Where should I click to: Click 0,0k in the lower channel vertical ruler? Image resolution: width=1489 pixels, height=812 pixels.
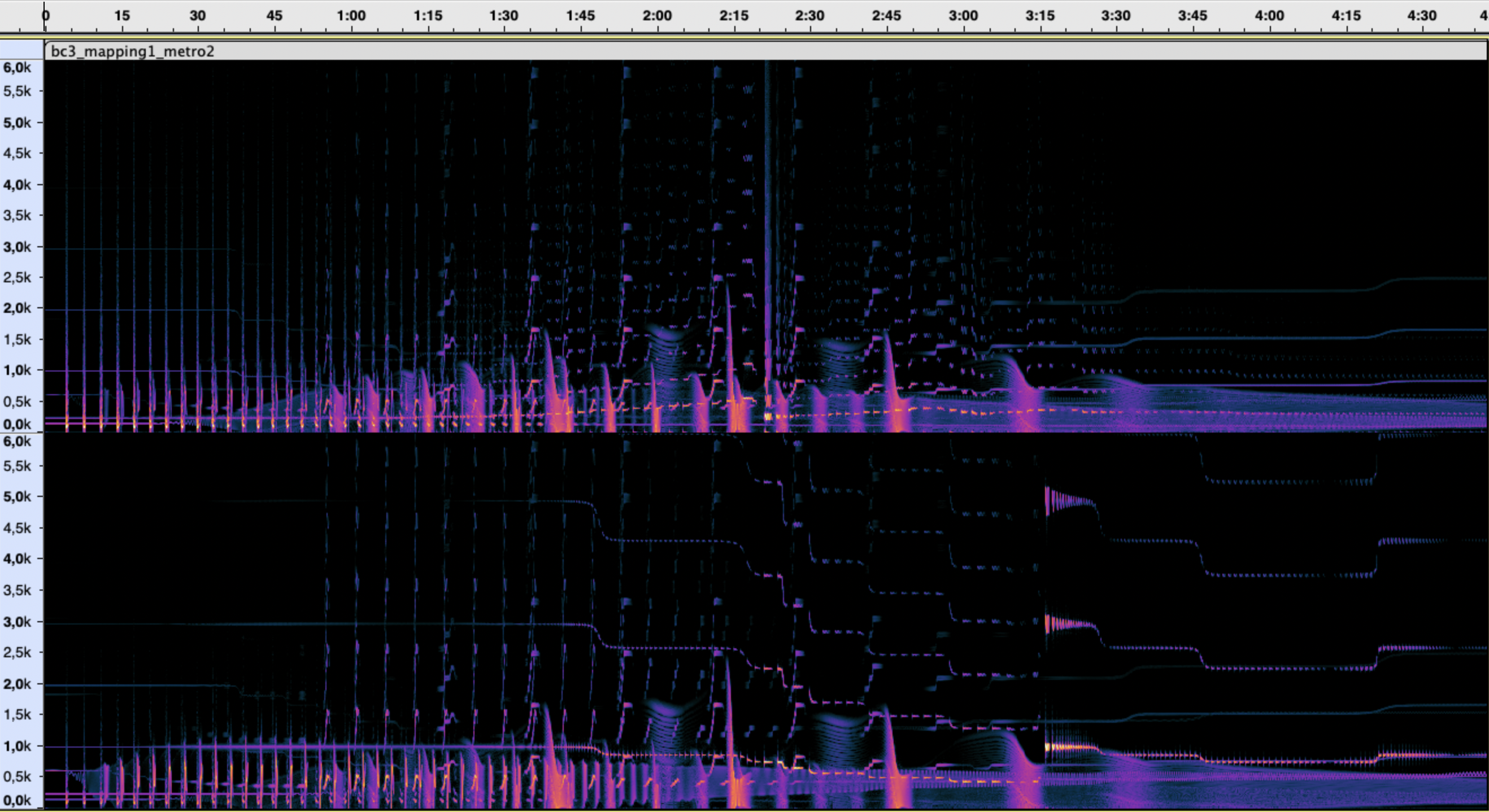18,801
